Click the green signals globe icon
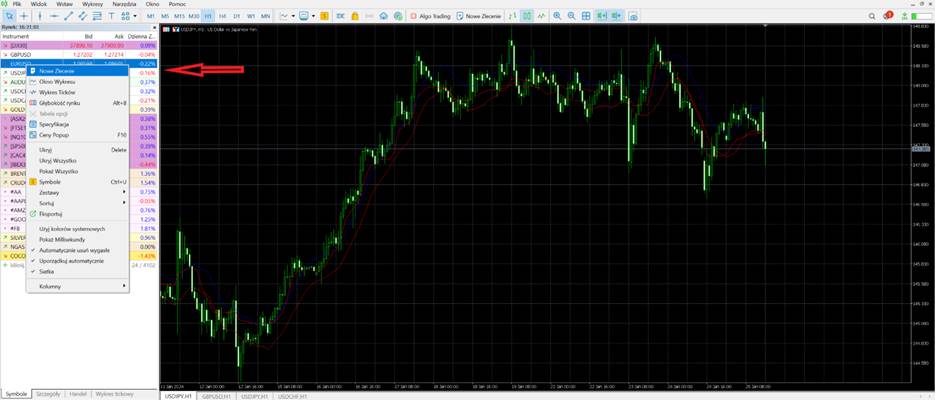 click(x=398, y=16)
